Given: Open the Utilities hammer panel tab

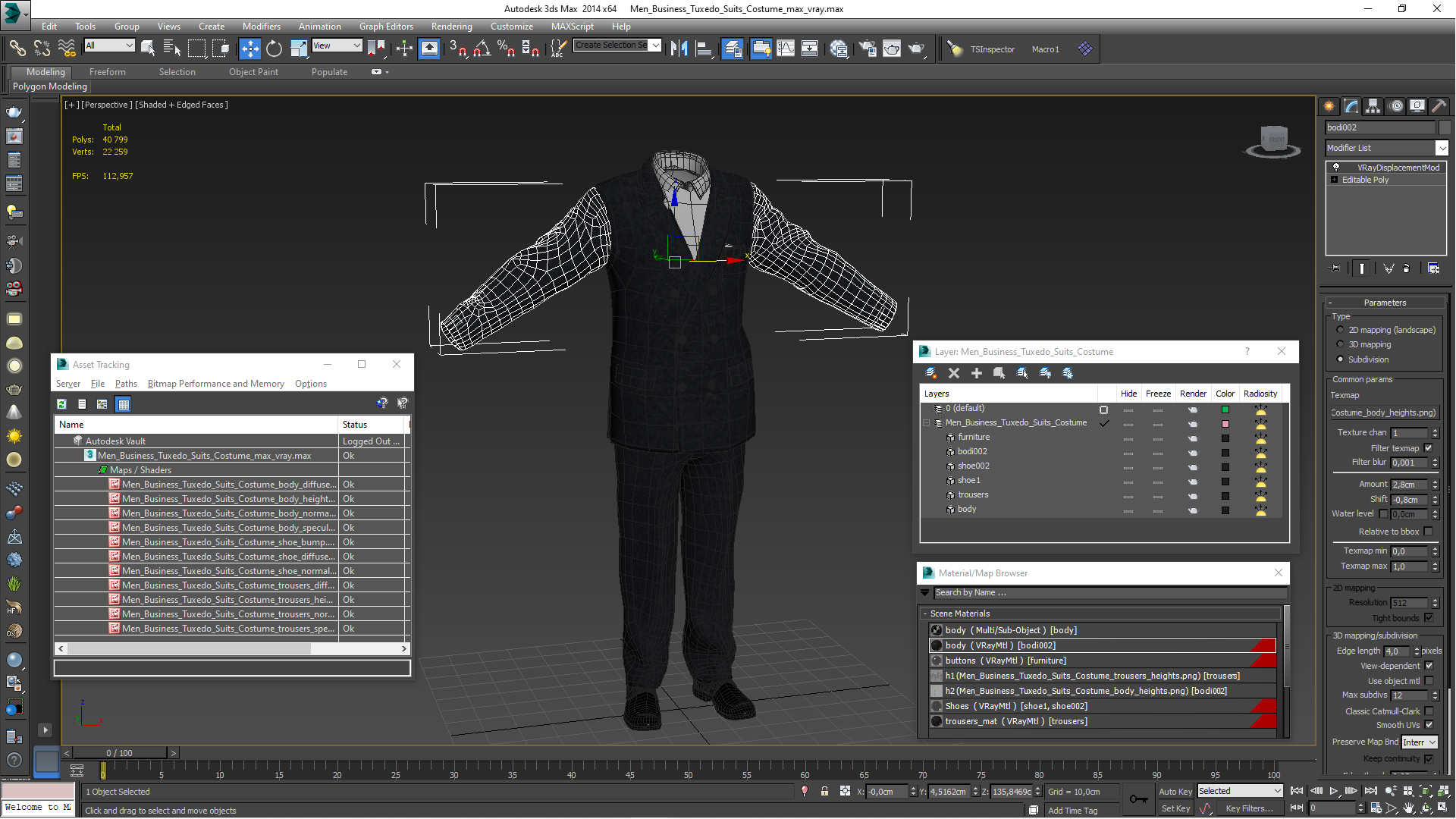Looking at the screenshot, I should [x=1439, y=106].
